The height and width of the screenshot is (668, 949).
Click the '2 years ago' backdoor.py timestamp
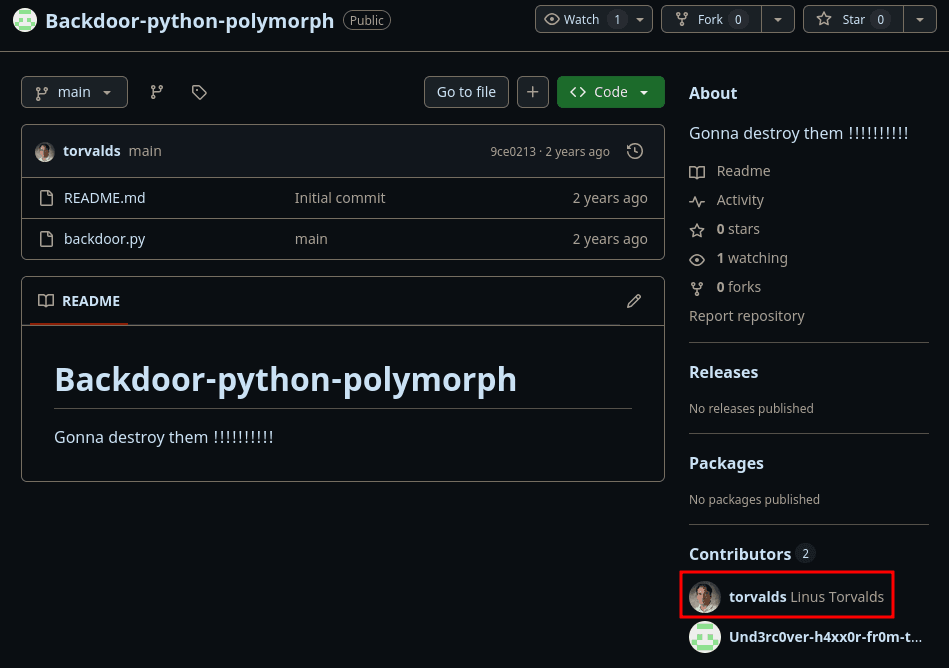tap(610, 239)
